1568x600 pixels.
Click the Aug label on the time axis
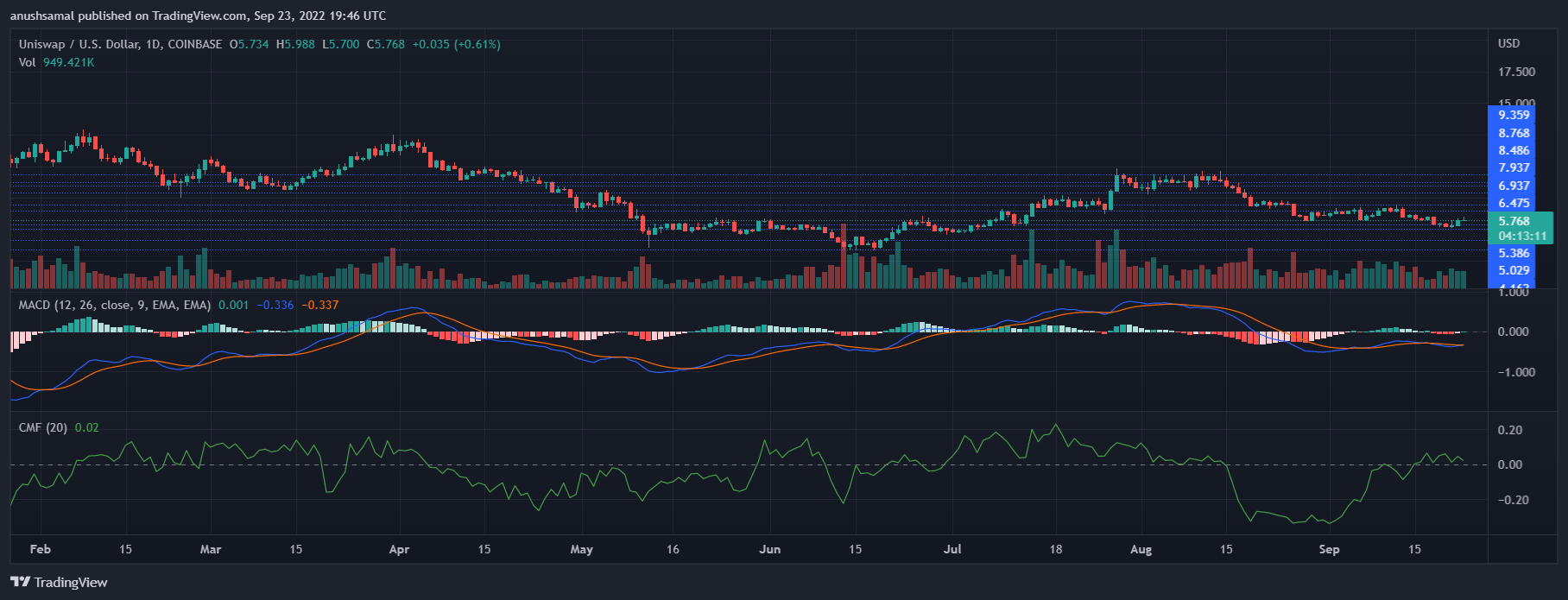pyautogui.click(x=1141, y=549)
